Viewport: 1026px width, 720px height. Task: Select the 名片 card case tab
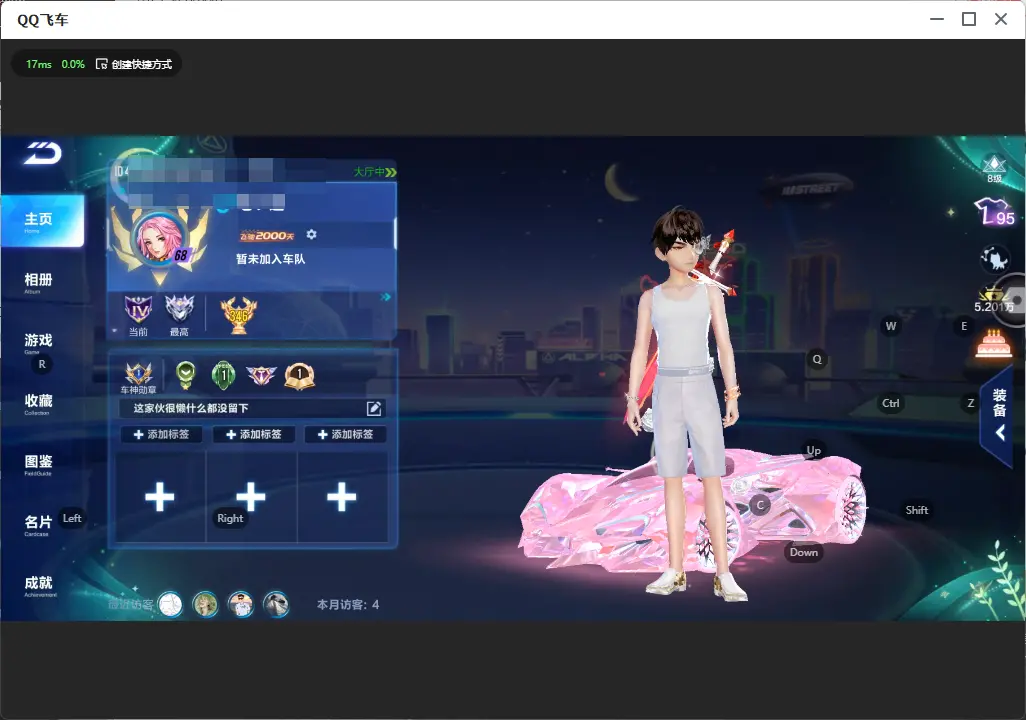click(x=38, y=524)
